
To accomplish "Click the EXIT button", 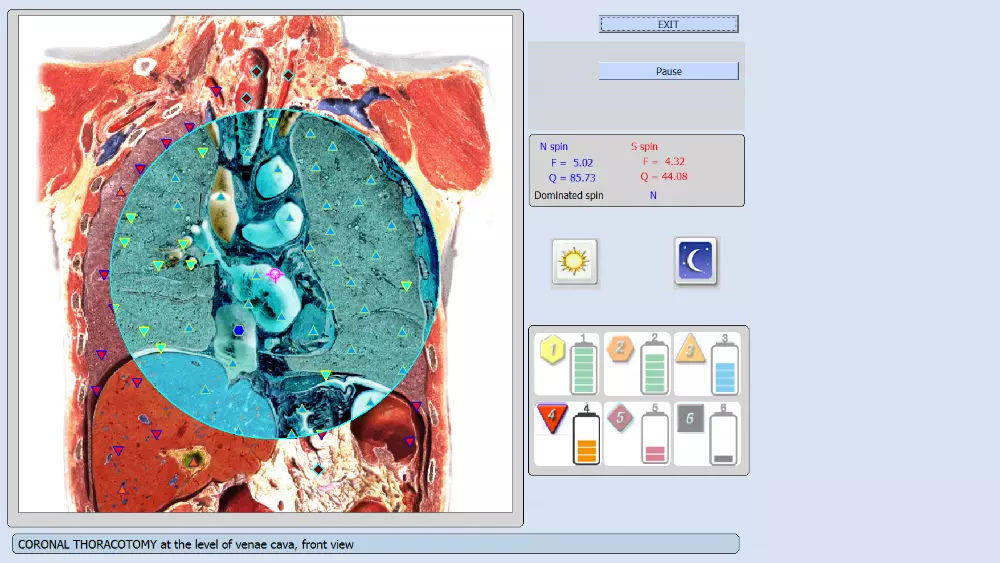I will pos(668,24).
